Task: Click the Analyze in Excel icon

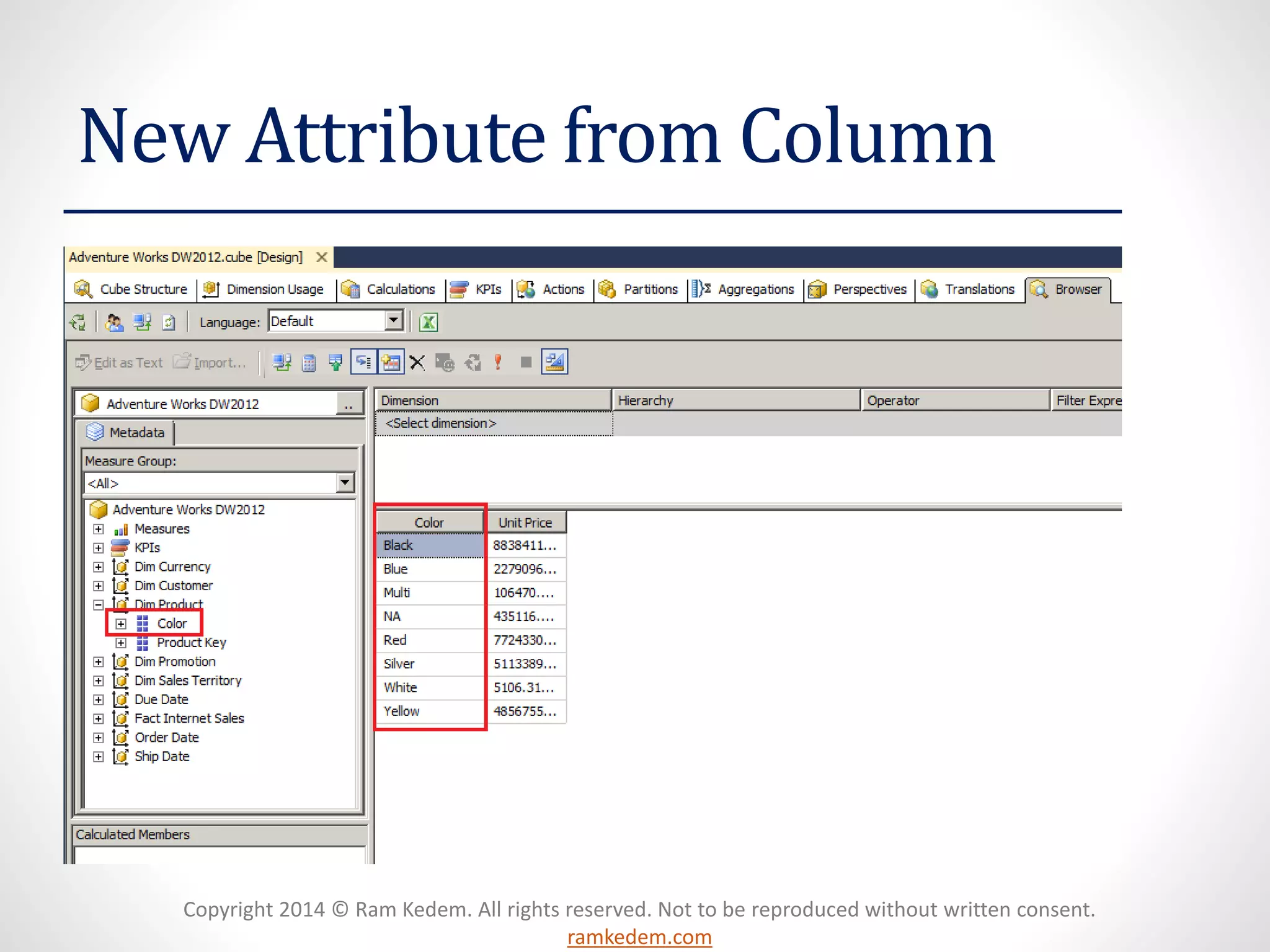Action: coord(429,322)
